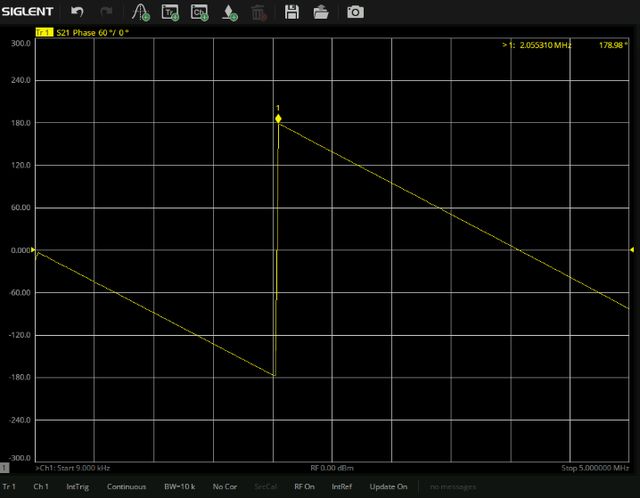Select the Tr 1 trace label

tap(44, 33)
